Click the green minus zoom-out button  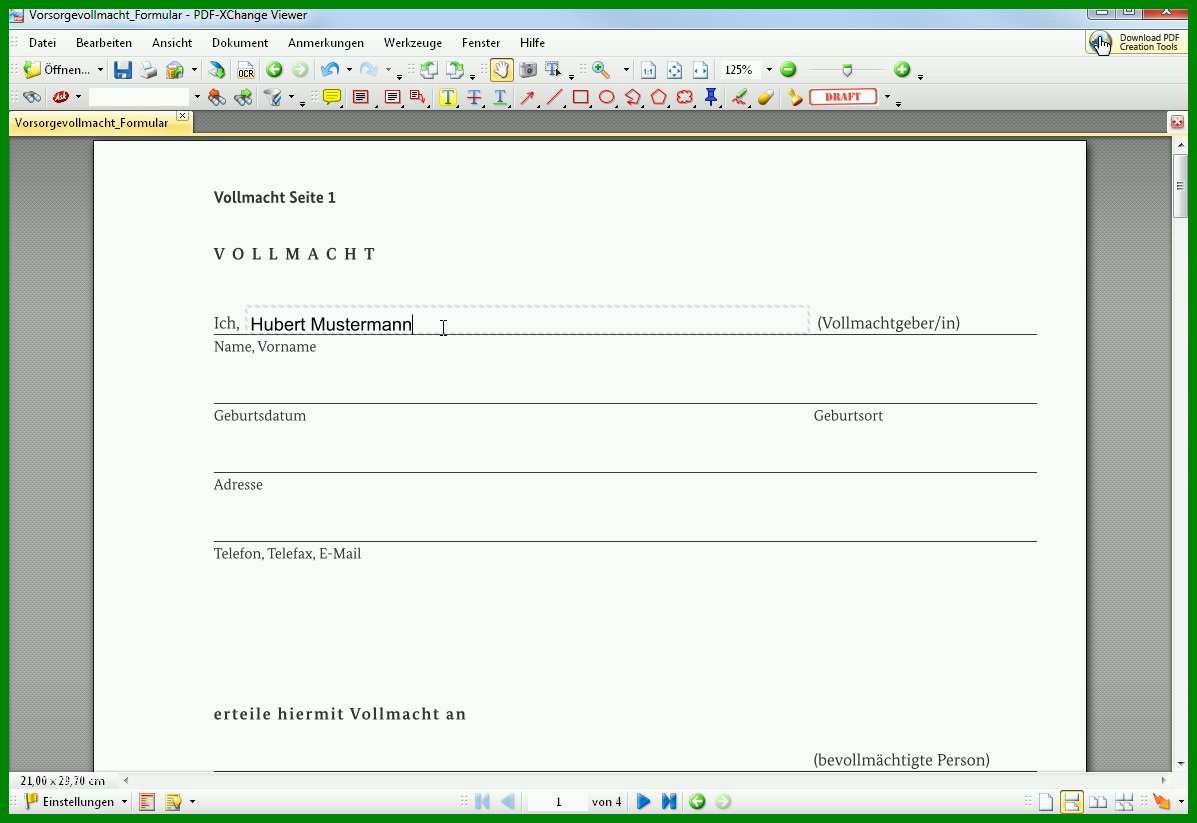click(789, 70)
